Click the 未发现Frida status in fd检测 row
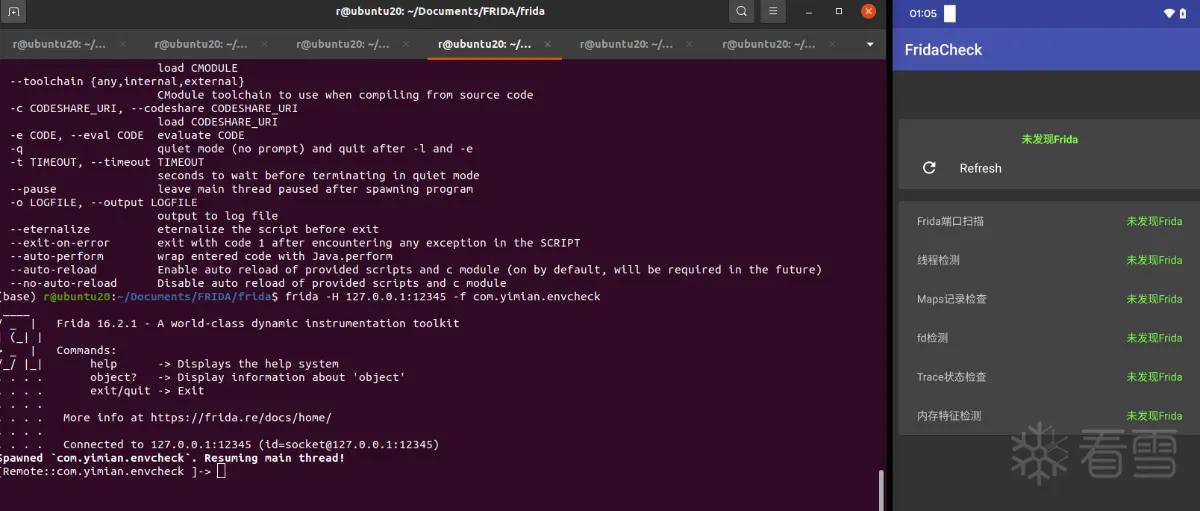Screen dimensions: 1200x511 (x=1154, y=338)
